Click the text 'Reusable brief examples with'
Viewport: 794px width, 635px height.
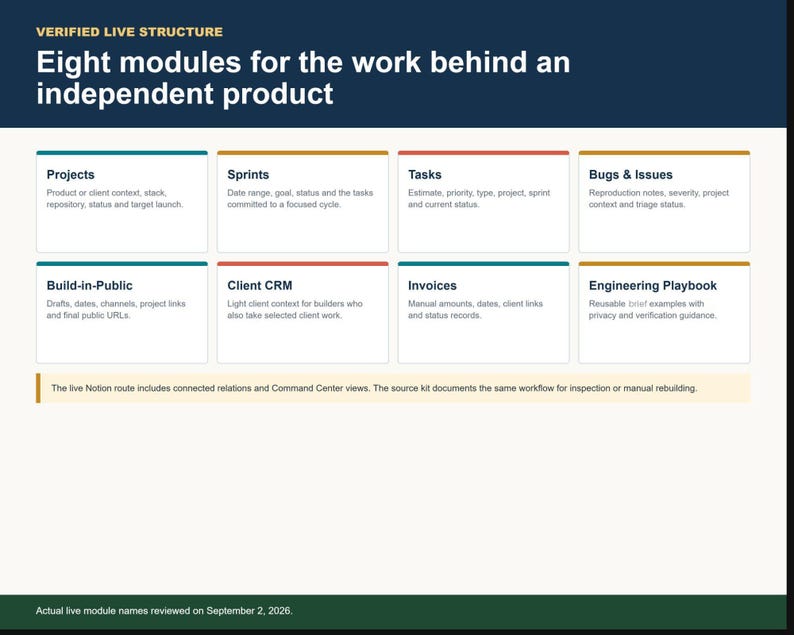pos(646,304)
